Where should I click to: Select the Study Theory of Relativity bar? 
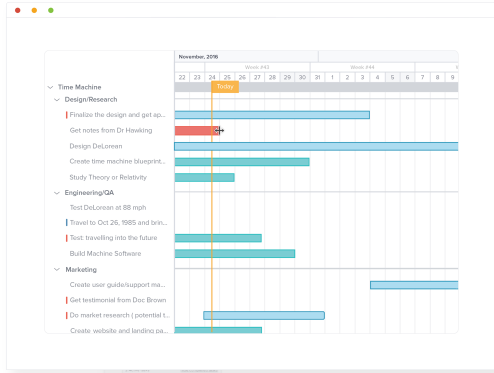[204, 177]
